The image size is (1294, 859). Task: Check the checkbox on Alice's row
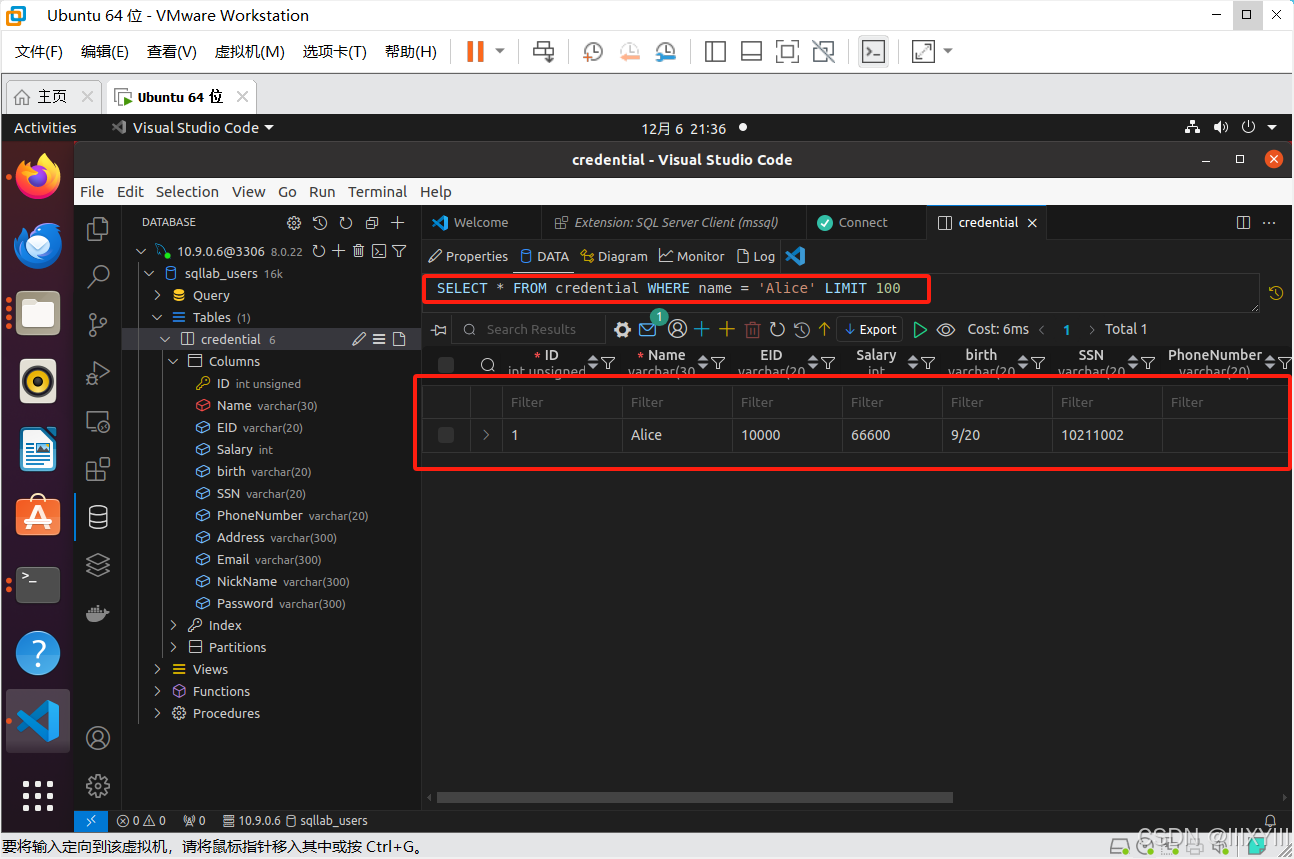[445, 435]
